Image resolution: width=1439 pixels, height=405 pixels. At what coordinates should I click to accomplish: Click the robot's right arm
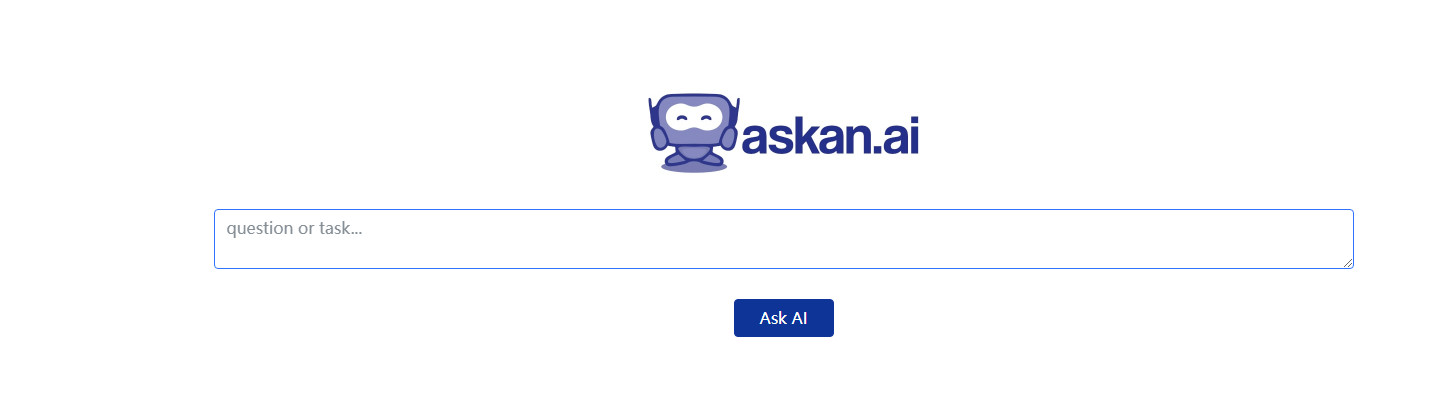coord(729,139)
